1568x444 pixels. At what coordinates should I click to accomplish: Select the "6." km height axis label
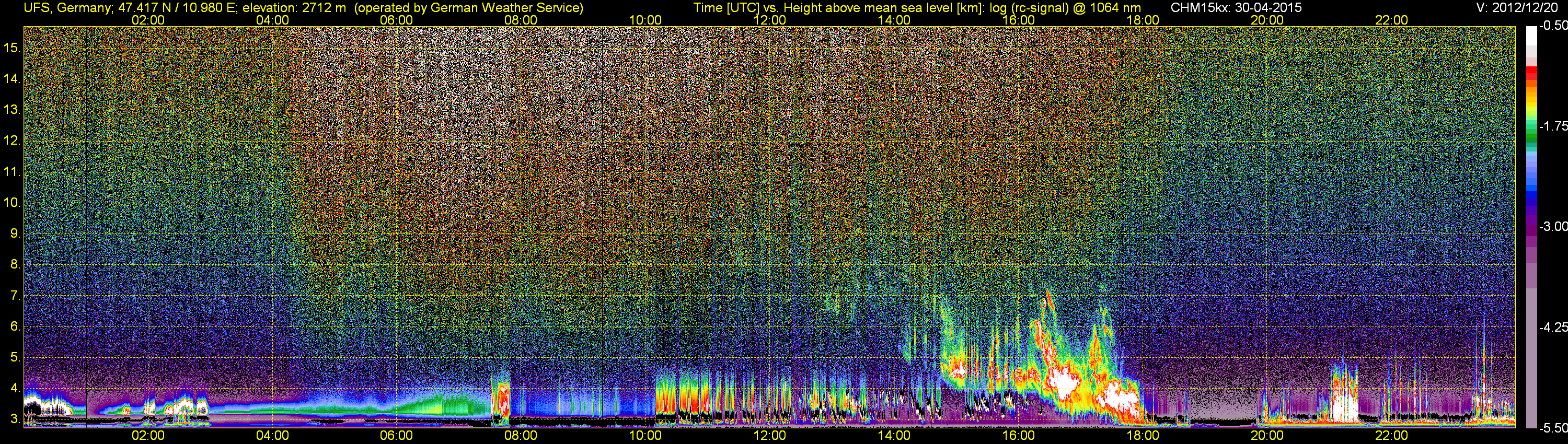coord(15,326)
